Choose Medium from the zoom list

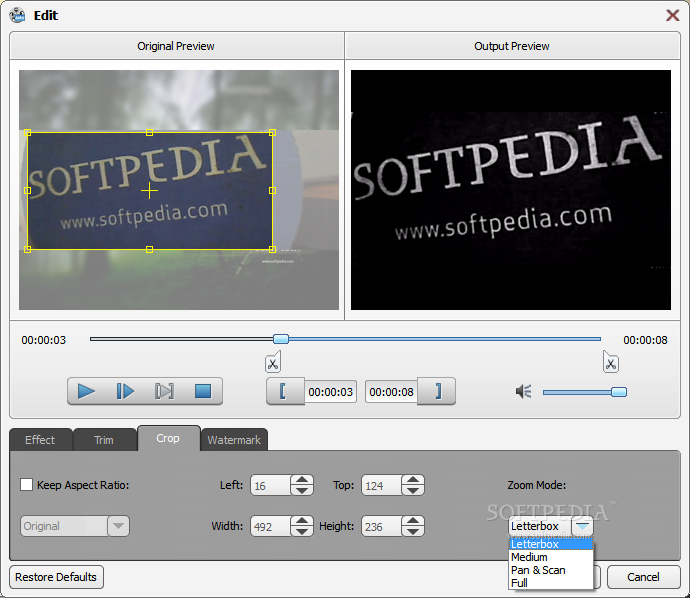click(551, 557)
